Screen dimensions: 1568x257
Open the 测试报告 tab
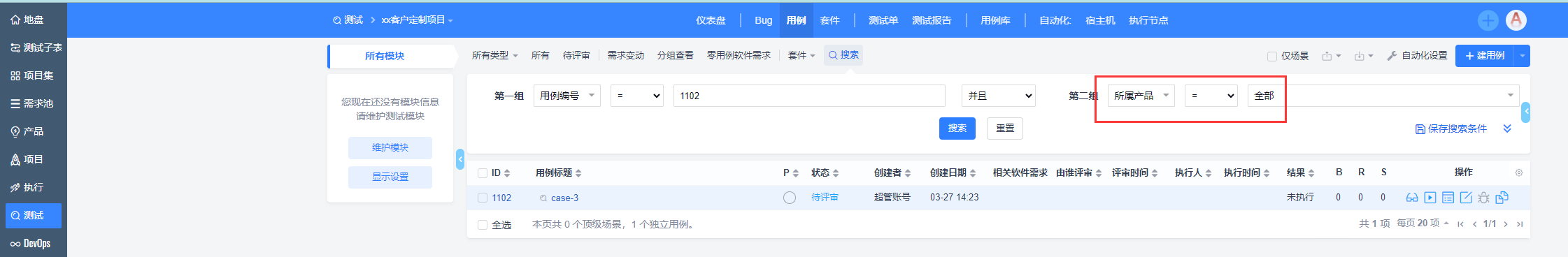[x=932, y=20]
